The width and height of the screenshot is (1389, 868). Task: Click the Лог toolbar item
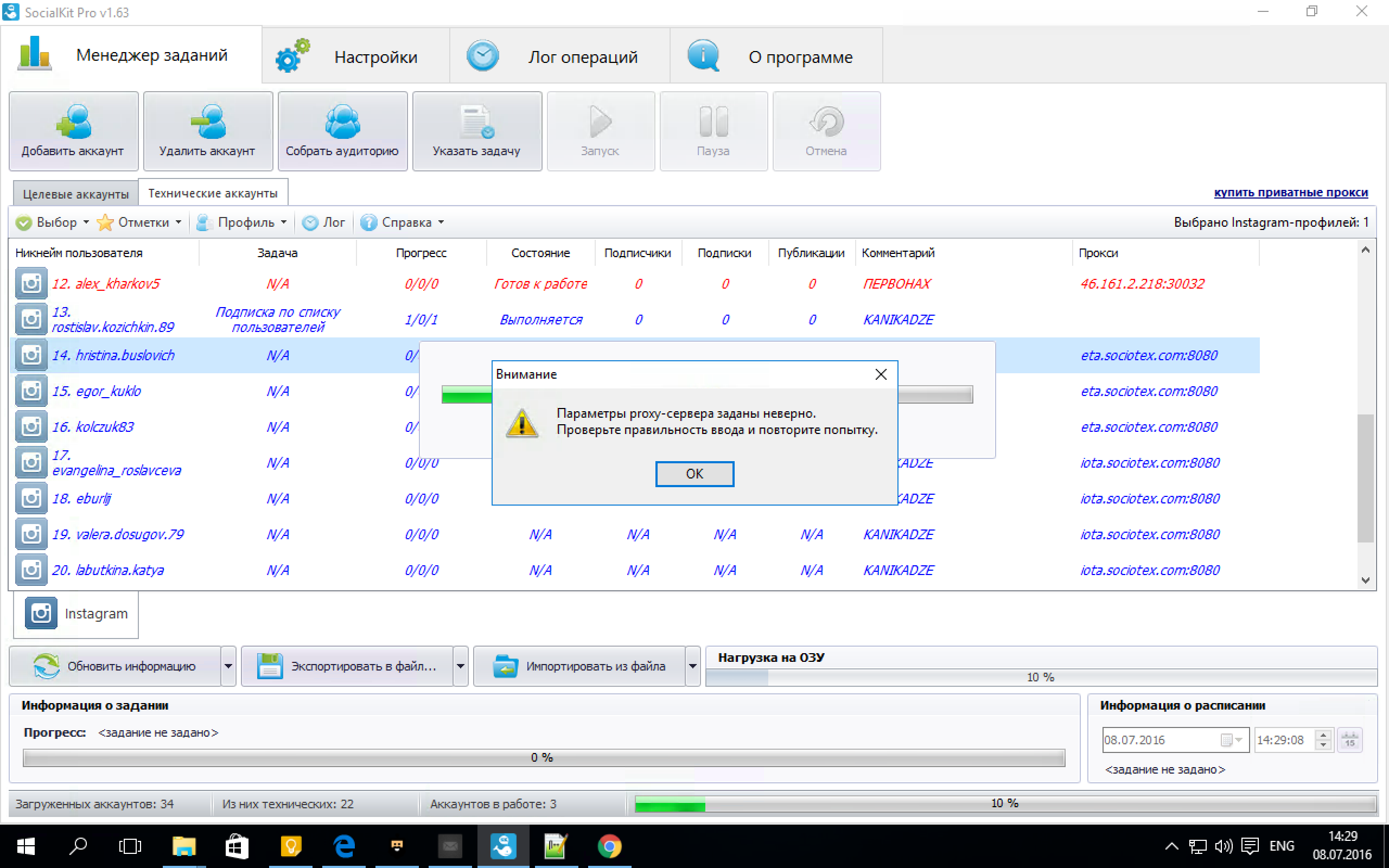[x=324, y=222]
